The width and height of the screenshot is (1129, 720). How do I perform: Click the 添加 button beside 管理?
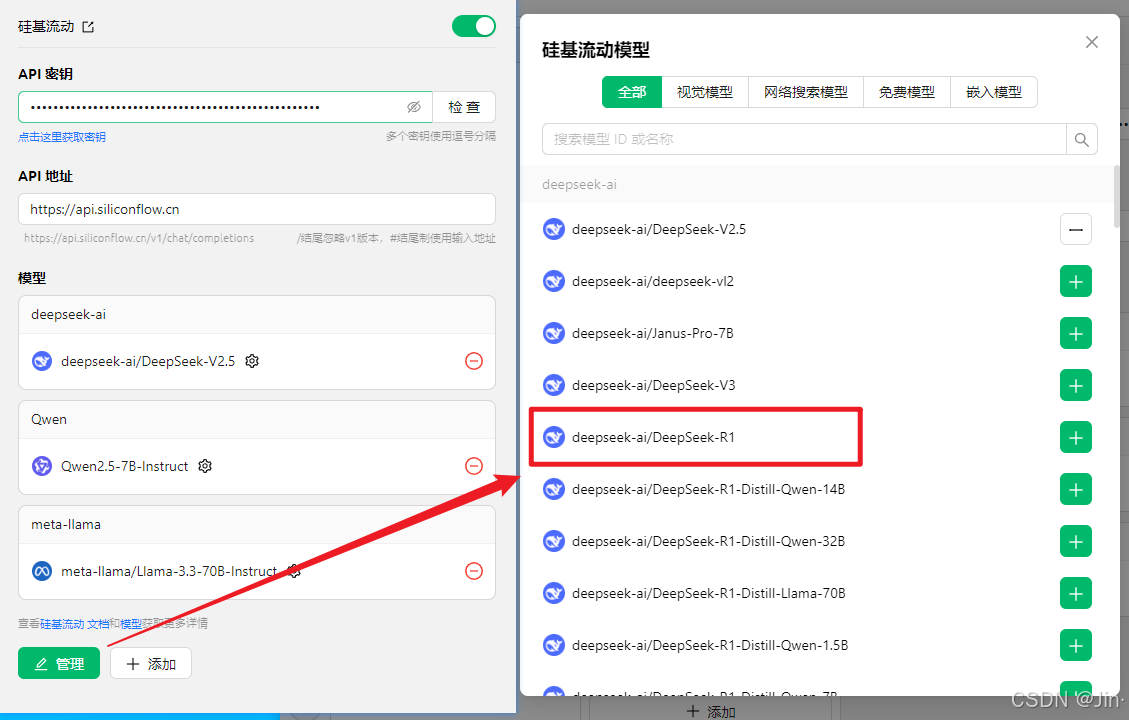[x=151, y=664]
